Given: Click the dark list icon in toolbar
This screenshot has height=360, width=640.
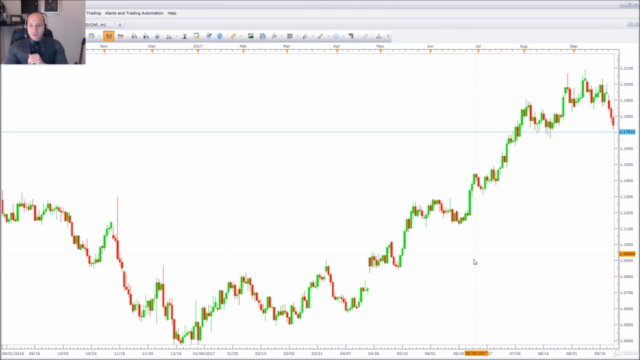Looking at the screenshot, I should (289, 36).
